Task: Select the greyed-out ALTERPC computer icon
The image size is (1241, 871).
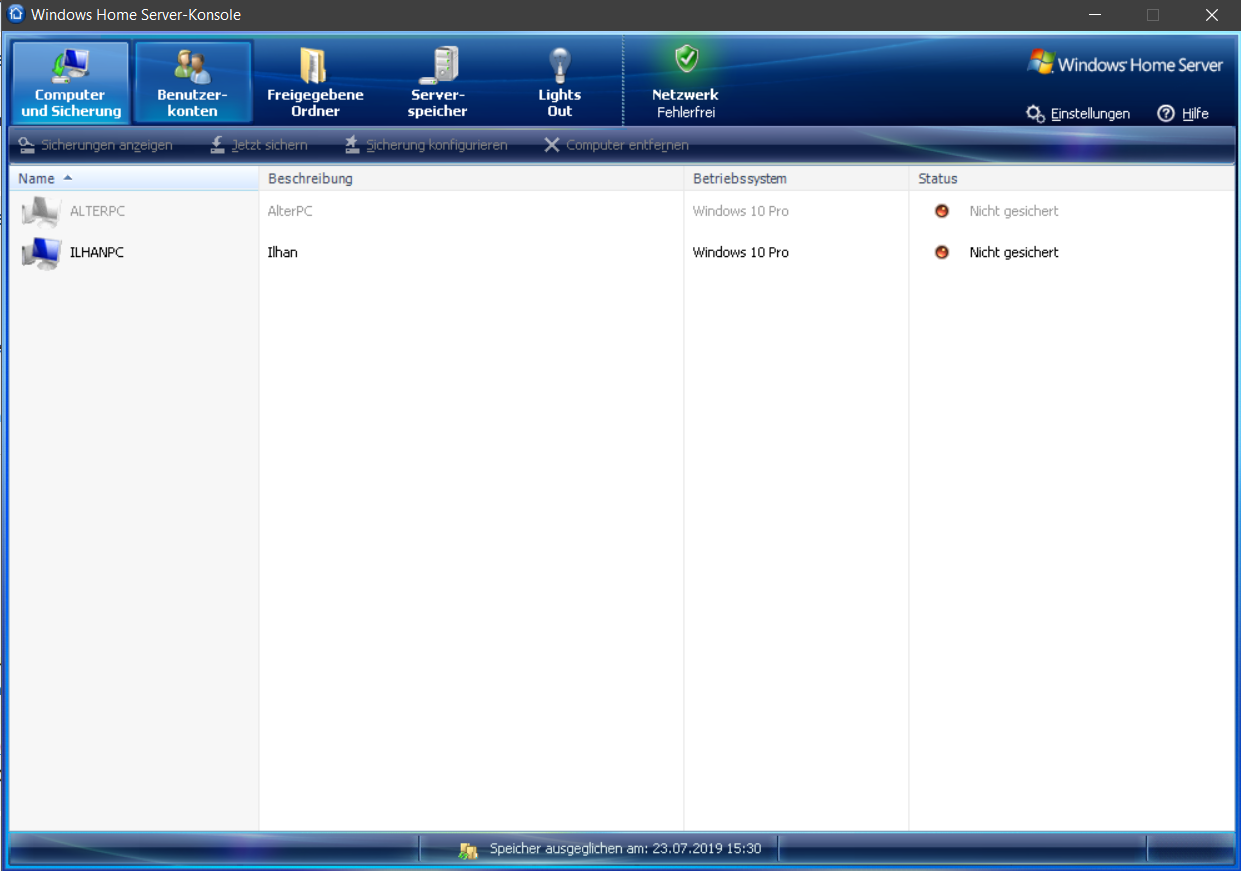Action: [x=41, y=212]
